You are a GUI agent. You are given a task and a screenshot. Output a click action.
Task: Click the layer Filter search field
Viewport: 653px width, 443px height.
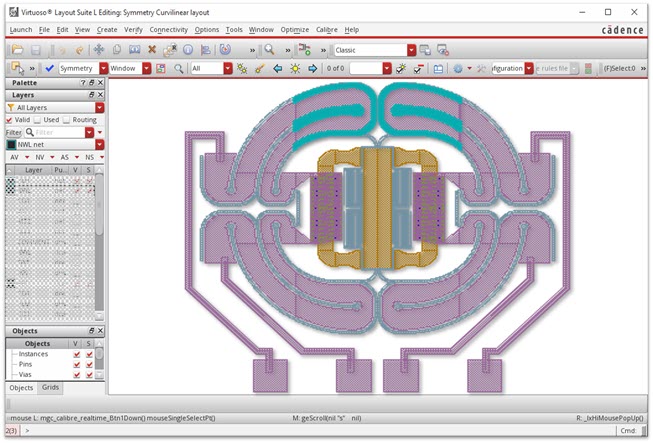55,132
